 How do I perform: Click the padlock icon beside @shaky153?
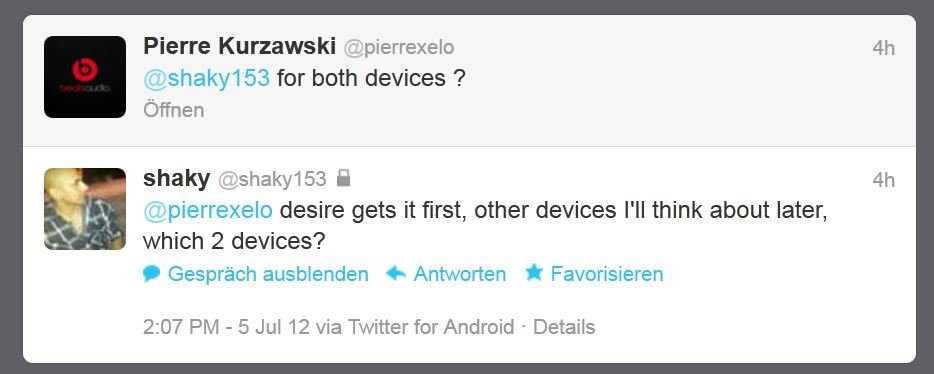[343, 178]
